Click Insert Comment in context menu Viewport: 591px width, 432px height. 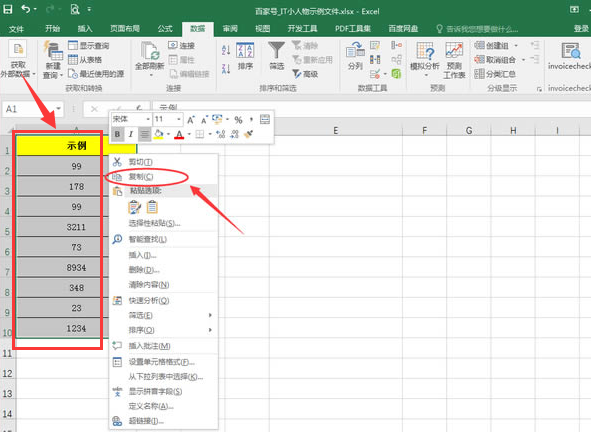coord(163,346)
